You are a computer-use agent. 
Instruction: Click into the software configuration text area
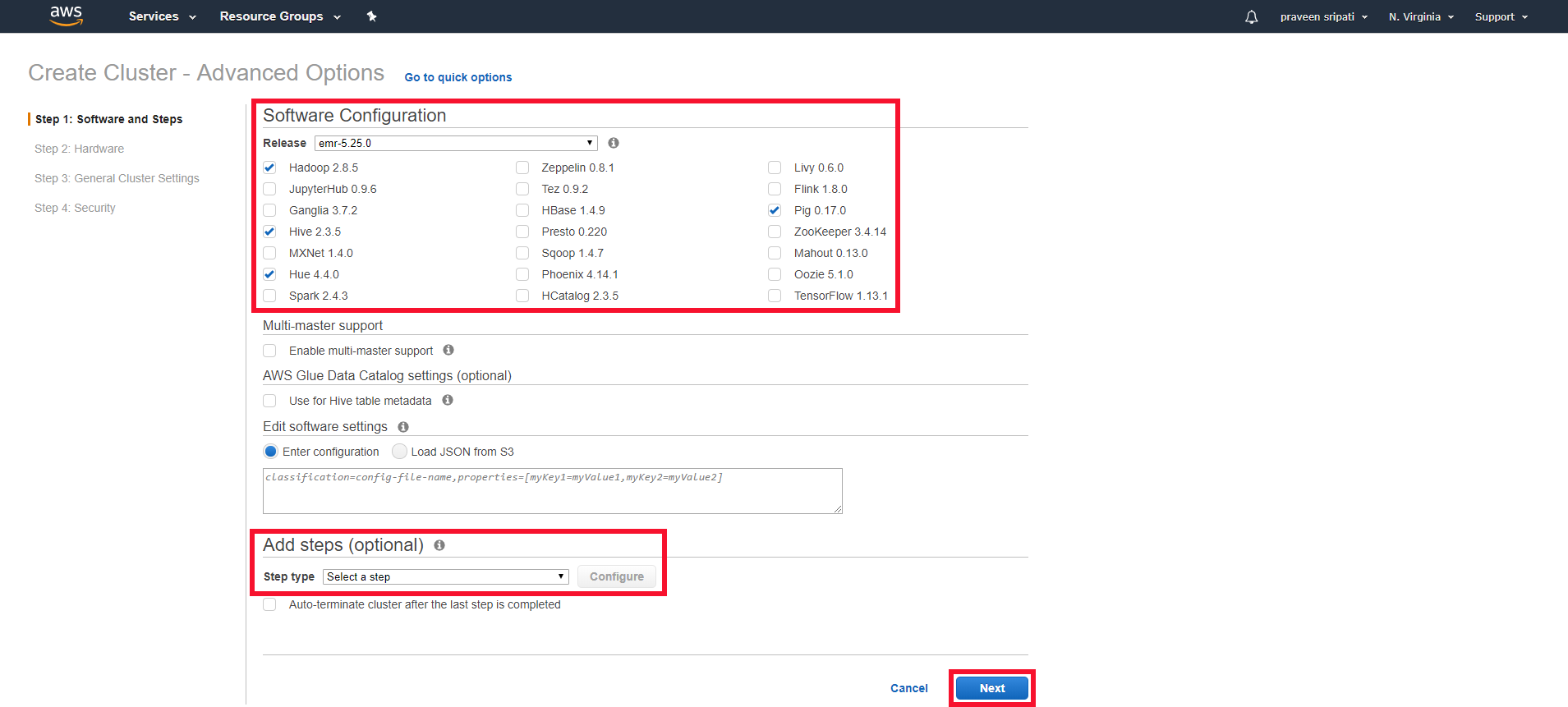coord(553,491)
